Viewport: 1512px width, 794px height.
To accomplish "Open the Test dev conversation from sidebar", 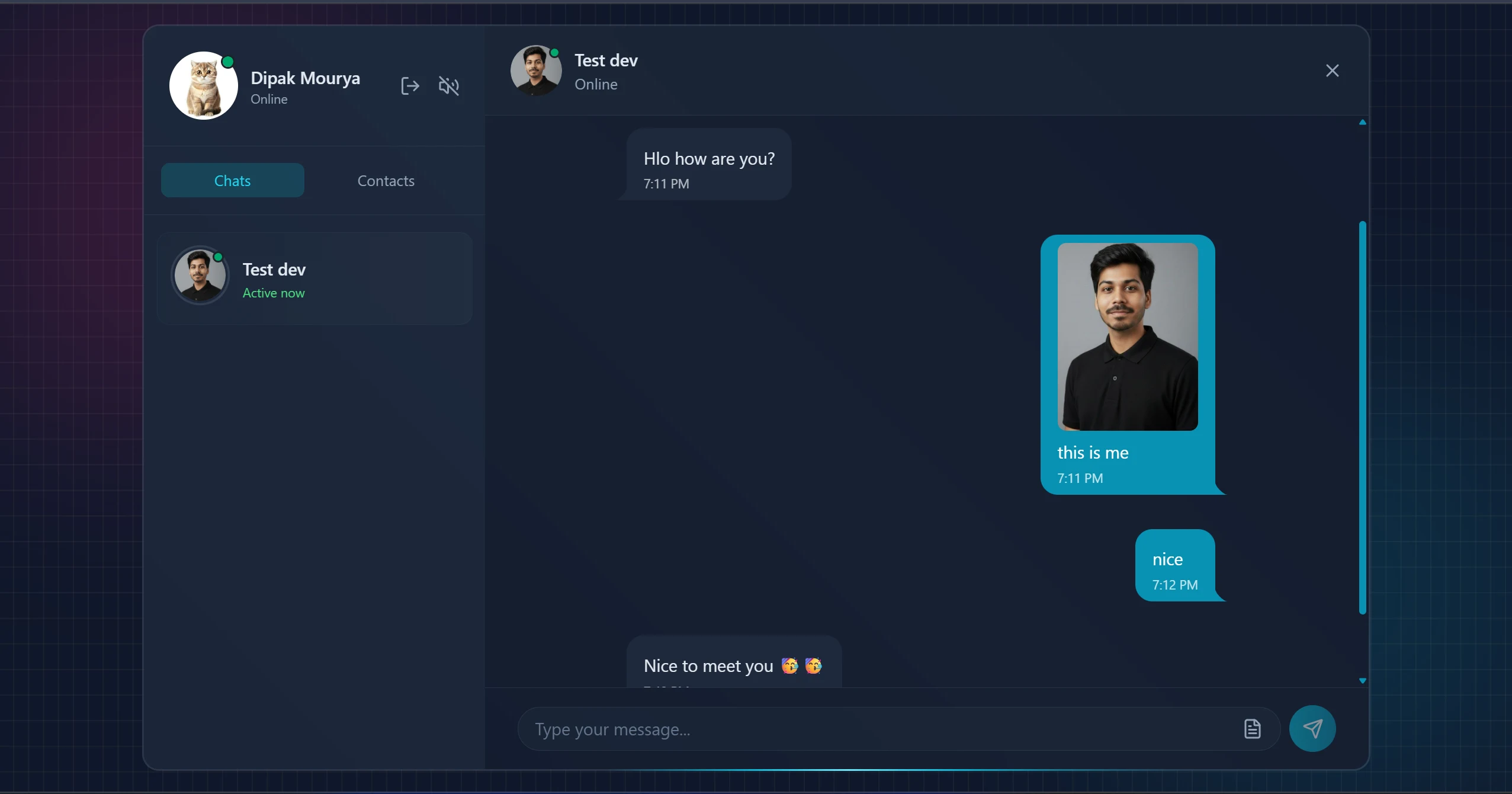I will [314, 278].
